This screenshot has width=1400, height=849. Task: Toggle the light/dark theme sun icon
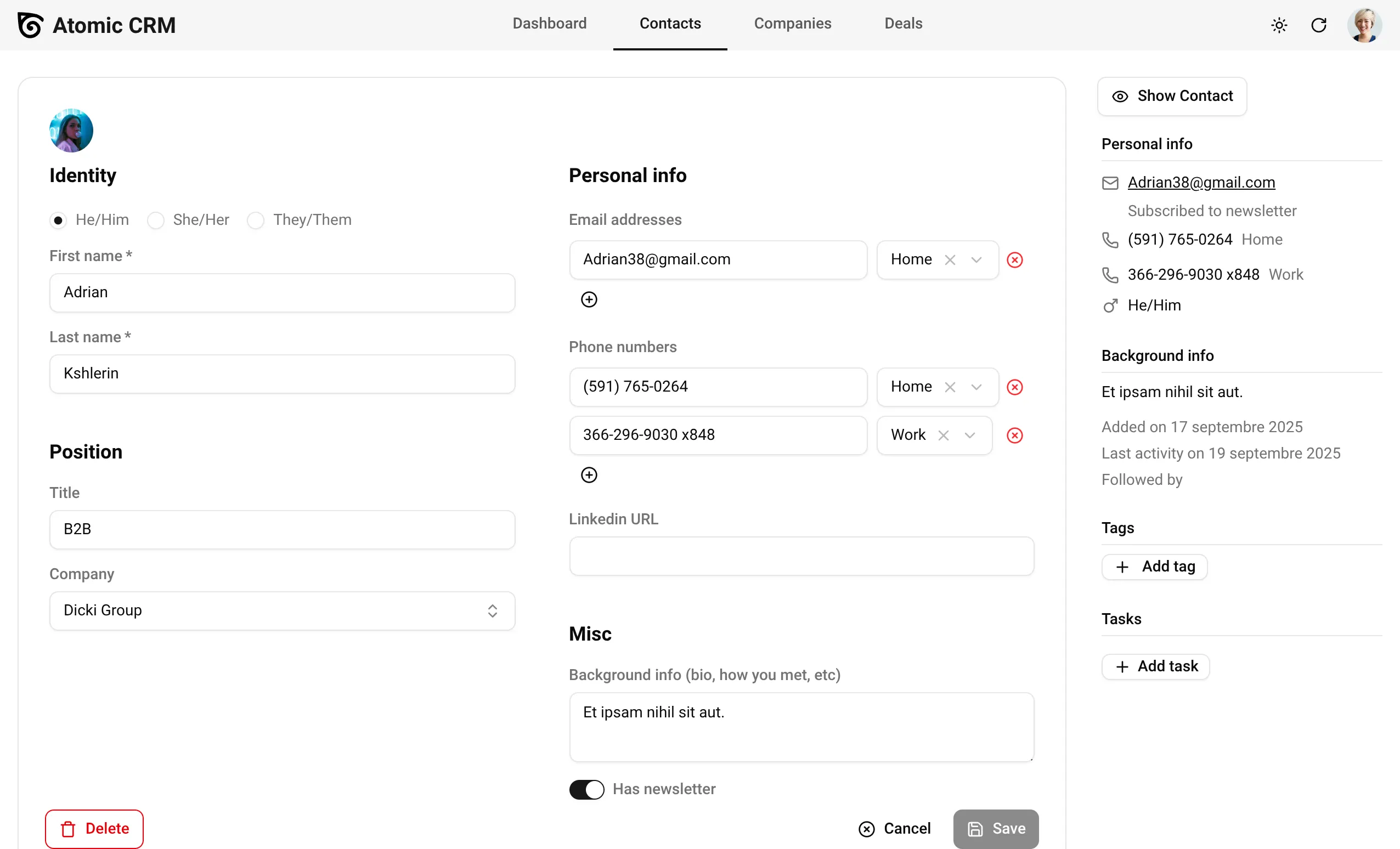[x=1278, y=25]
